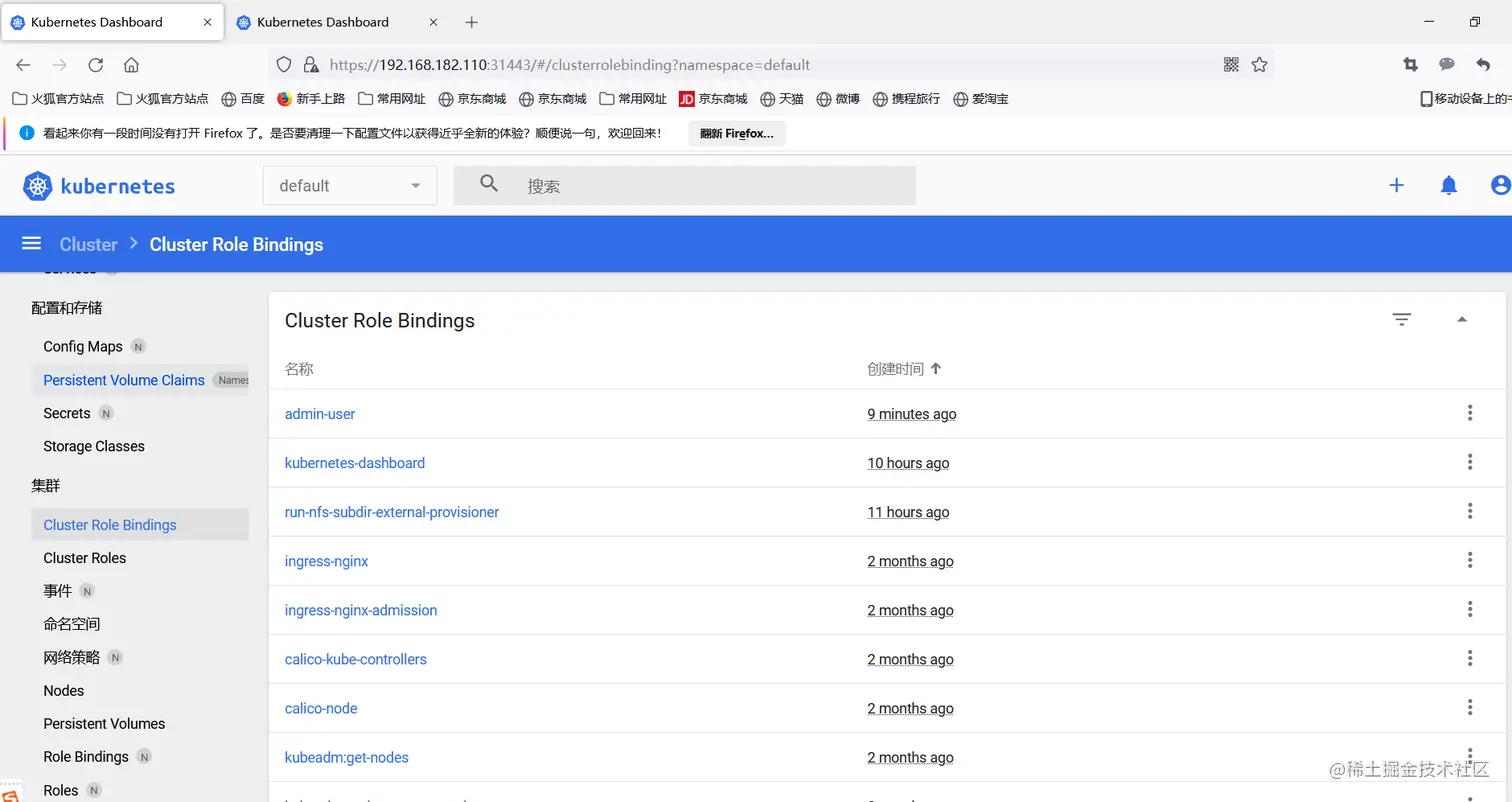The image size is (1512, 802).
Task: Open run-nfs-subdir-external-provisioner link
Action: pos(392,512)
